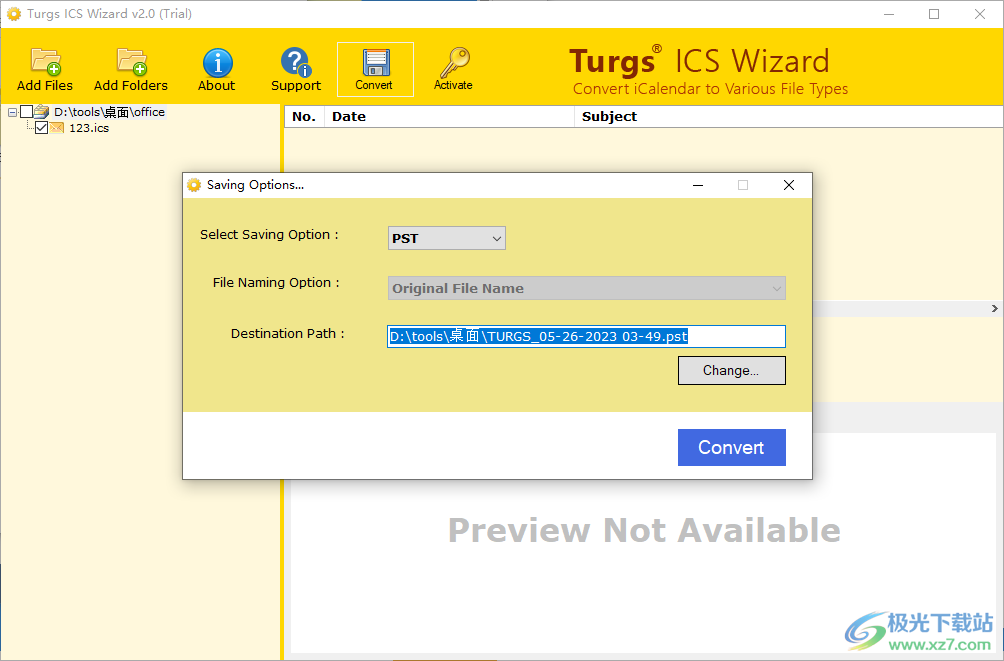Select the D:\tools\桌面\office tree item

point(109,112)
